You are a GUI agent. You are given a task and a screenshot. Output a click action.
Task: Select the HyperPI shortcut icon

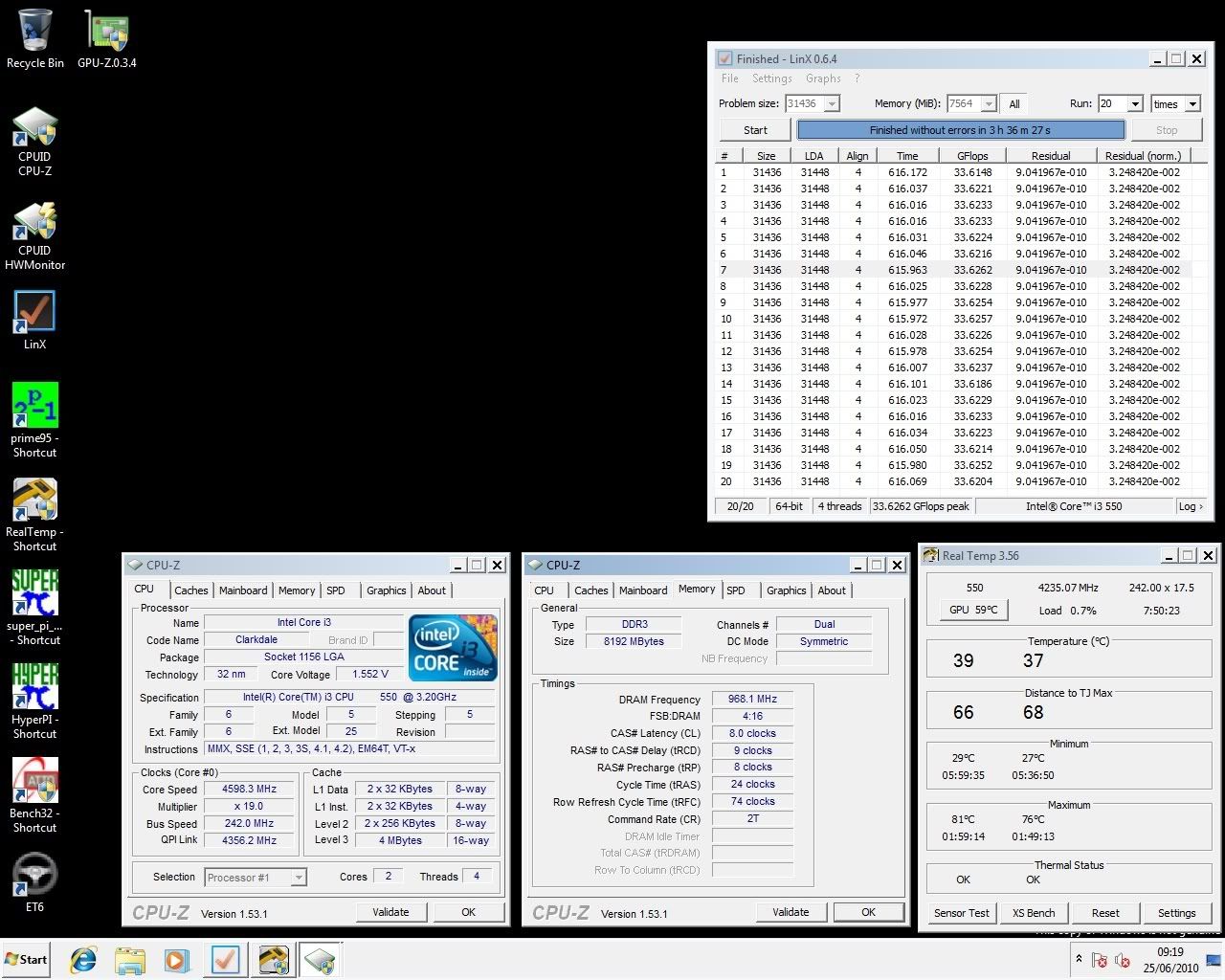35,702
